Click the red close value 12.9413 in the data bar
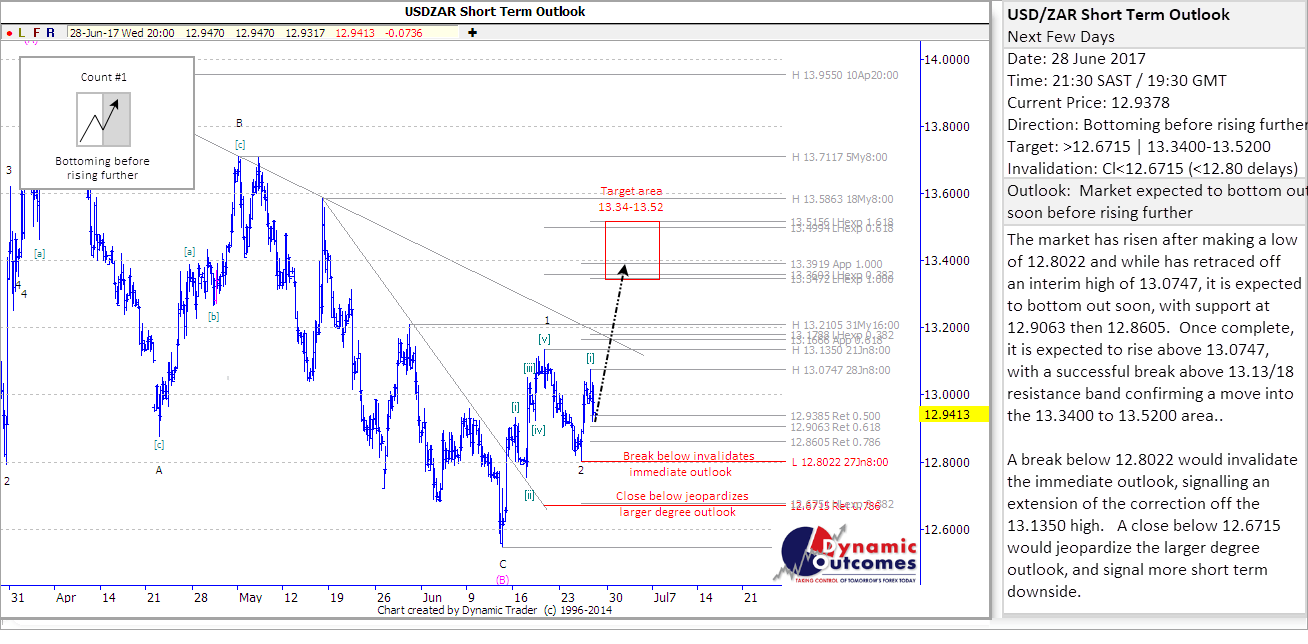The image size is (1308, 644). 355,33
